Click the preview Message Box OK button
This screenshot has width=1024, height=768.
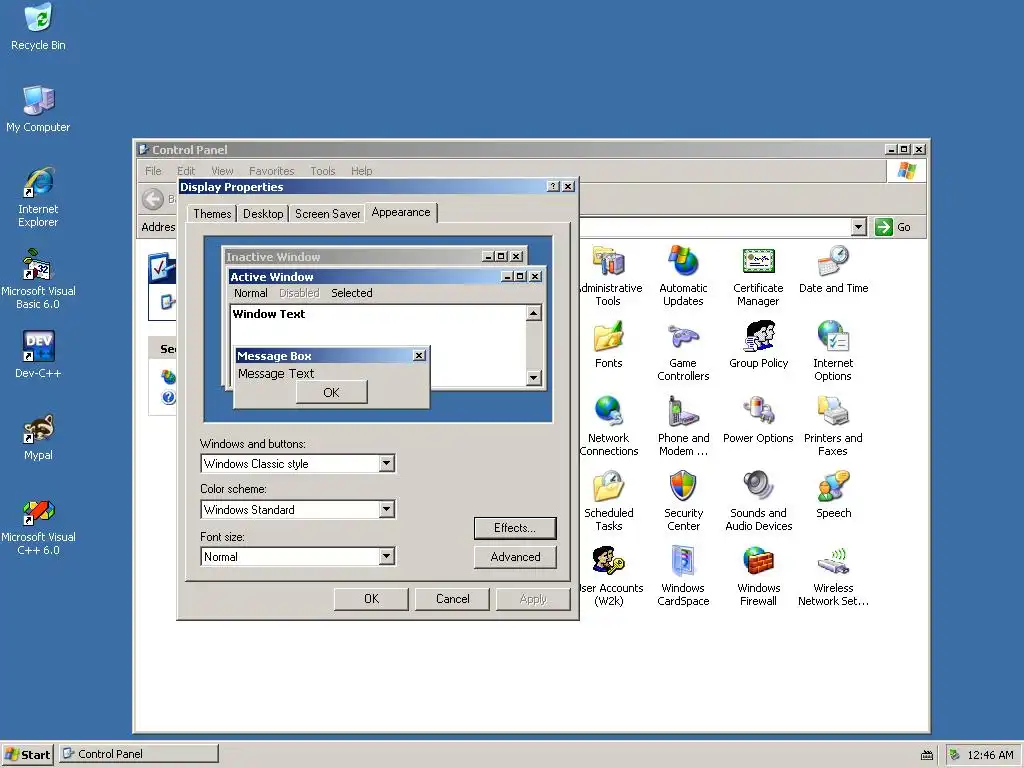[332, 392]
